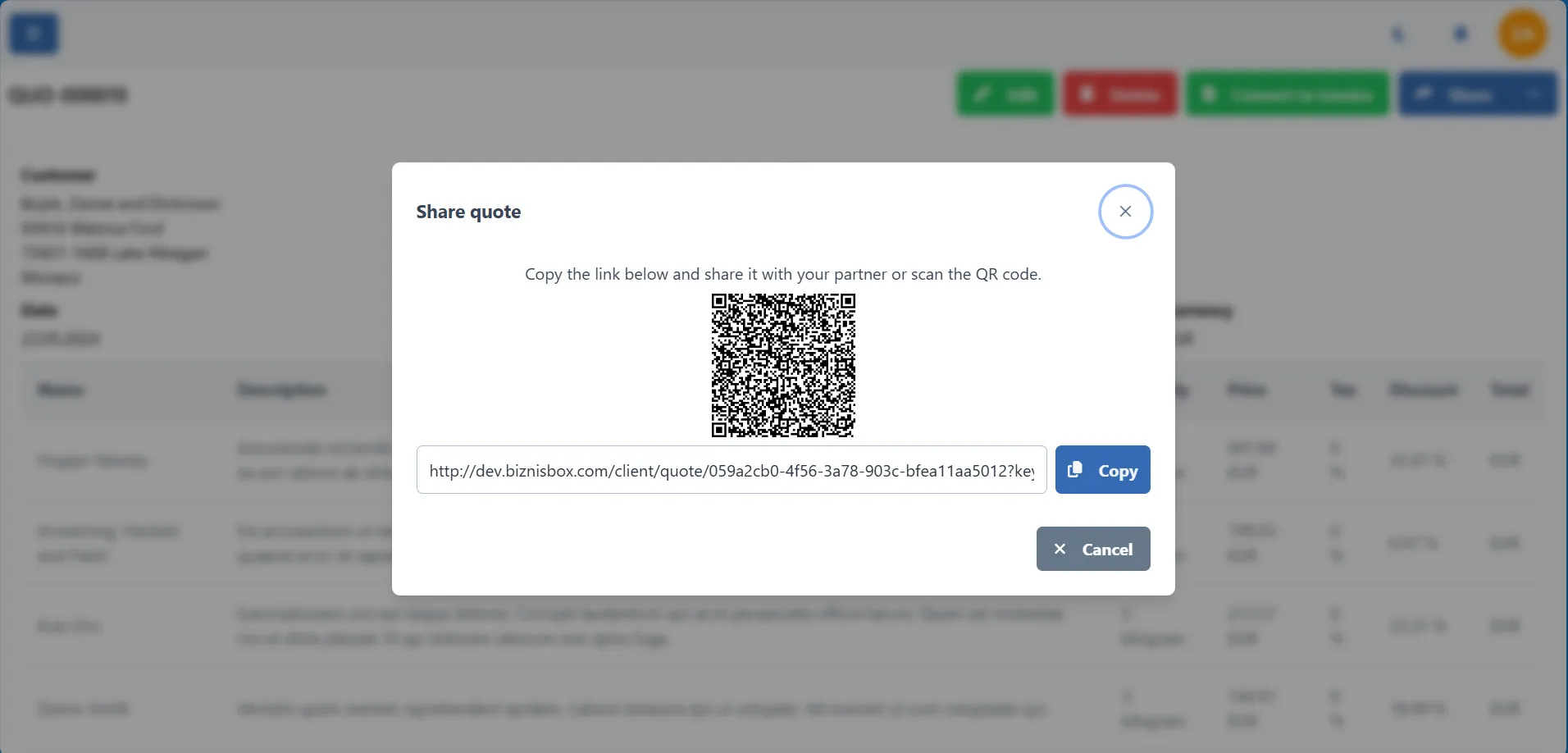The width and height of the screenshot is (1568, 753).
Task: Click the Description column header
Action: [x=281, y=390]
